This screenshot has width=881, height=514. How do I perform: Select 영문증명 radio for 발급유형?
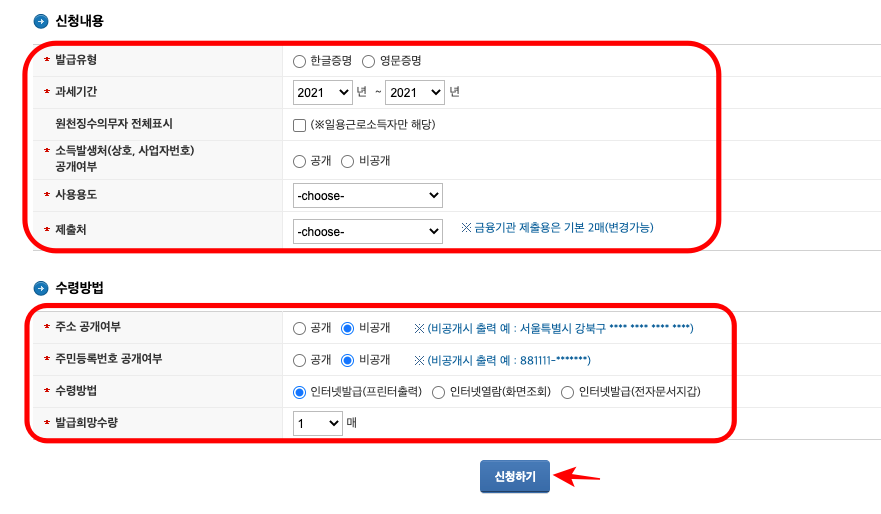369,61
